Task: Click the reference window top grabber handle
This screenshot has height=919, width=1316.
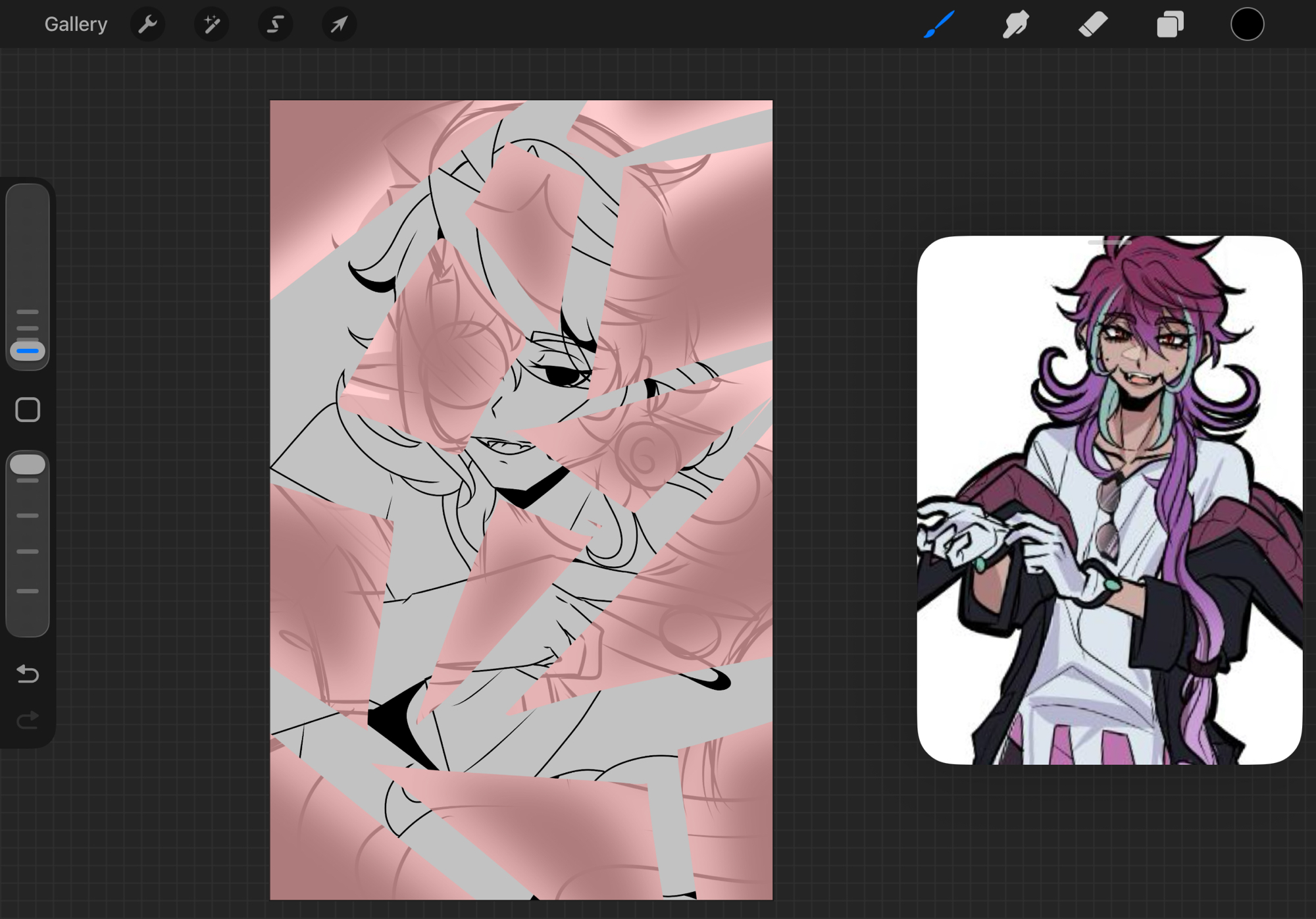Action: 1109,243
